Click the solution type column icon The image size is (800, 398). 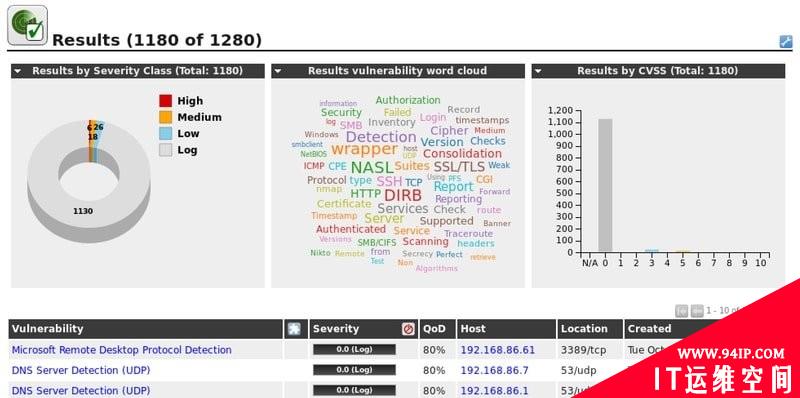(294, 329)
